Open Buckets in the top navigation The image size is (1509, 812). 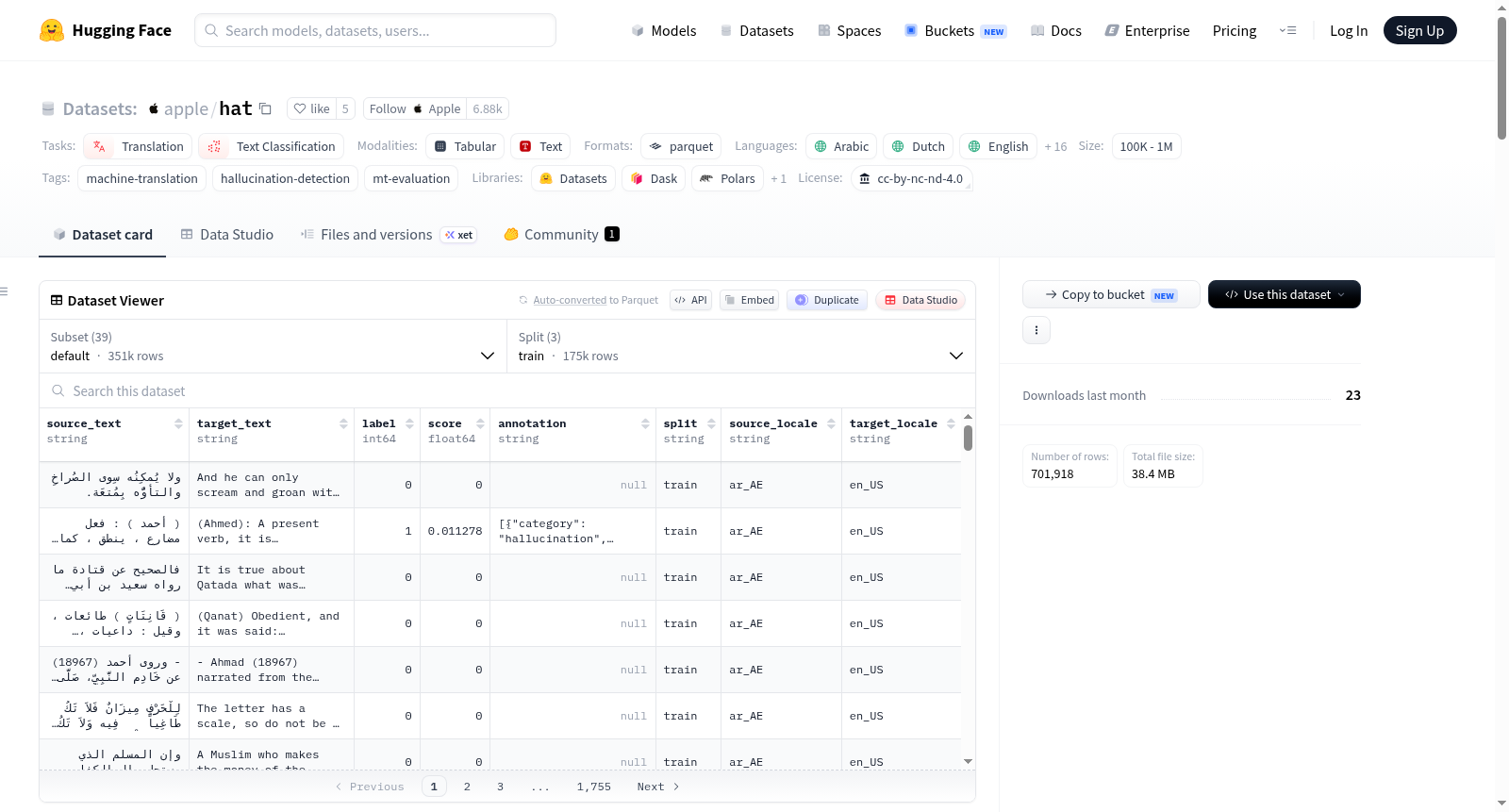point(955,30)
